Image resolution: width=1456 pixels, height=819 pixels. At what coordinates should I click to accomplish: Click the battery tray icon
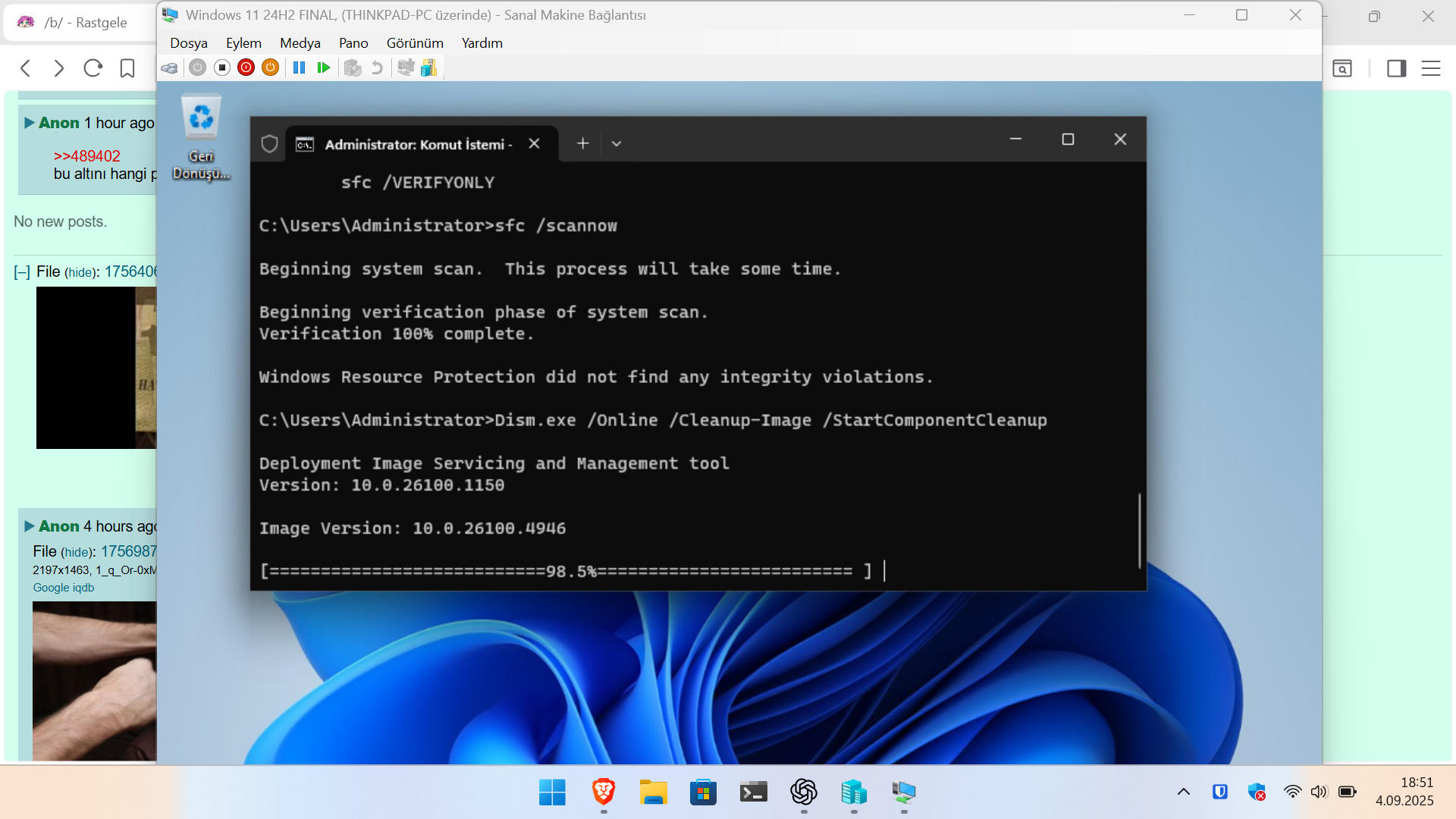pyautogui.click(x=1348, y=792)
